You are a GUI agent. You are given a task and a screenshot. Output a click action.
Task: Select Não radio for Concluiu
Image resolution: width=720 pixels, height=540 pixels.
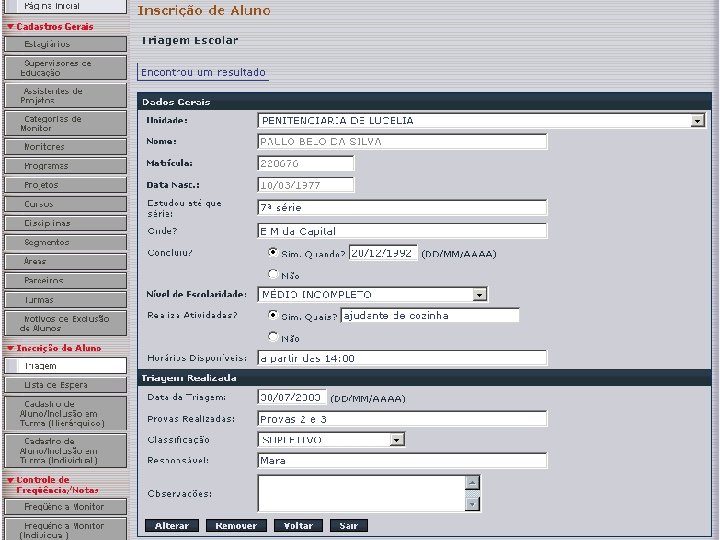click(273, 274)
